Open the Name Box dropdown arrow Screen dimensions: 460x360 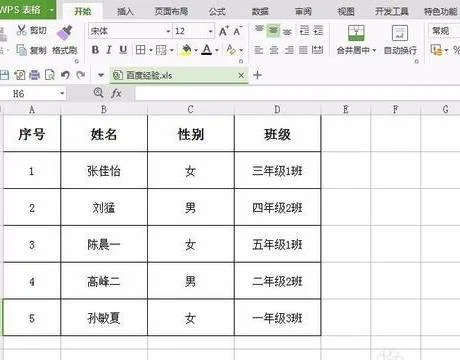click(62, 94)
